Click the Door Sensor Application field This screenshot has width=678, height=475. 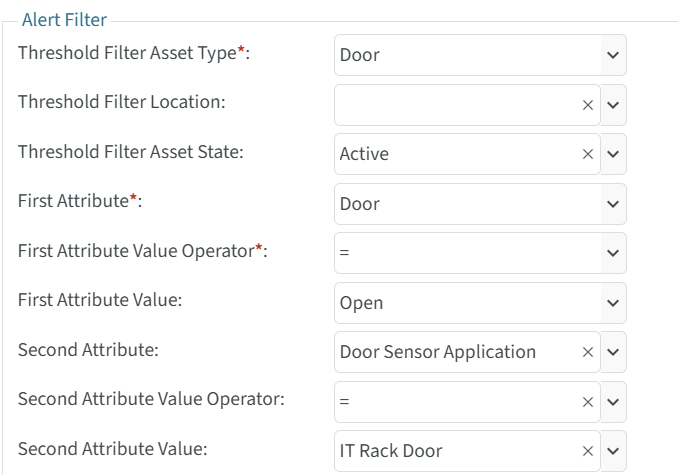455,352
